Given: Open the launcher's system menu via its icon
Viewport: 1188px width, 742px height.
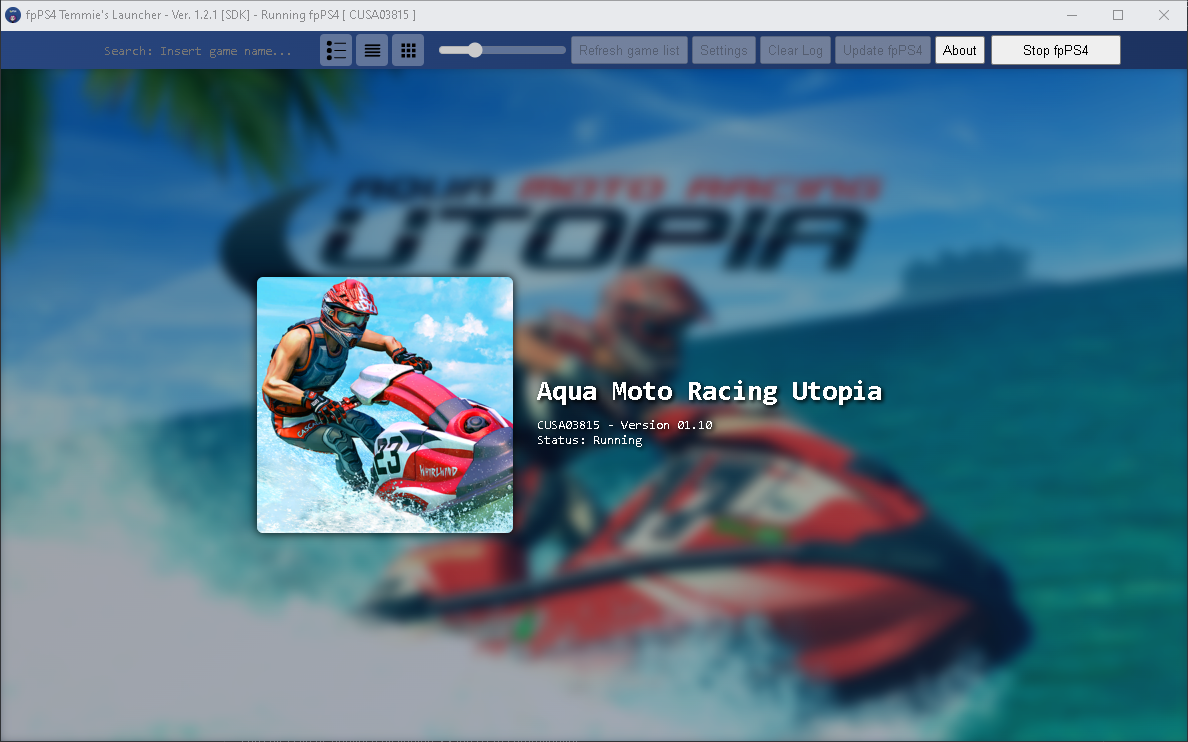Looking at the screenshot, I should click(11, 14).
